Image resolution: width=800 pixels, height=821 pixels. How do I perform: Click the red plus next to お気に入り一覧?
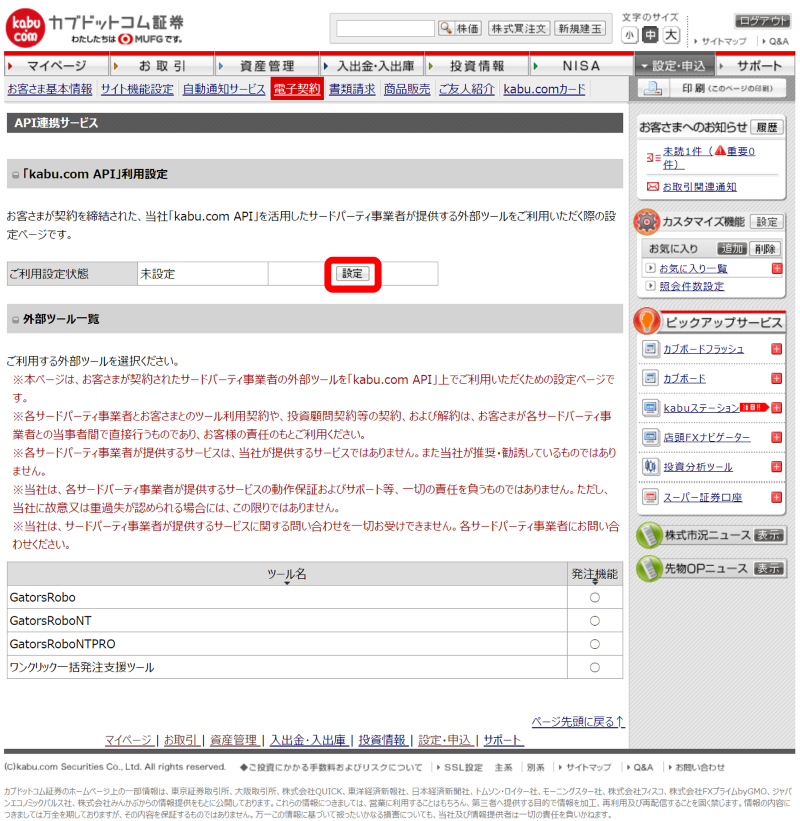[x=777, y=269]
